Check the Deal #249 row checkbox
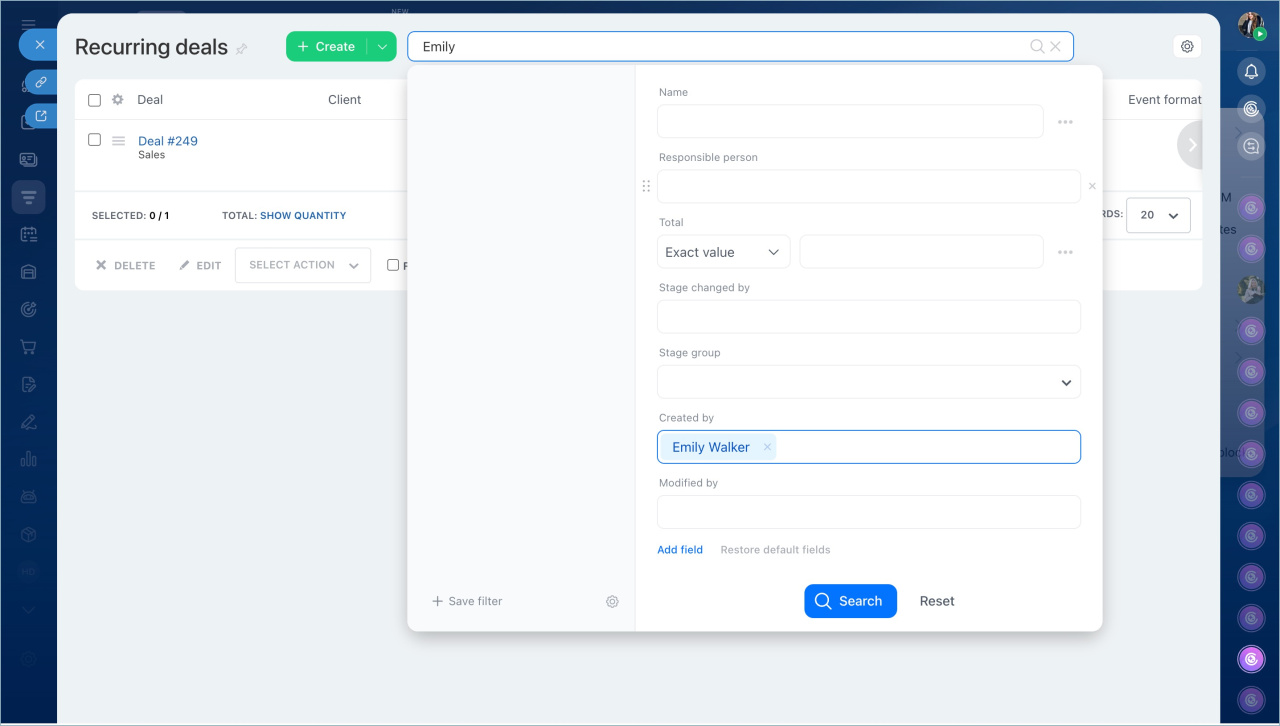Screen dimensions: 1280x726 pyautogui.click(x=95, y=140)
